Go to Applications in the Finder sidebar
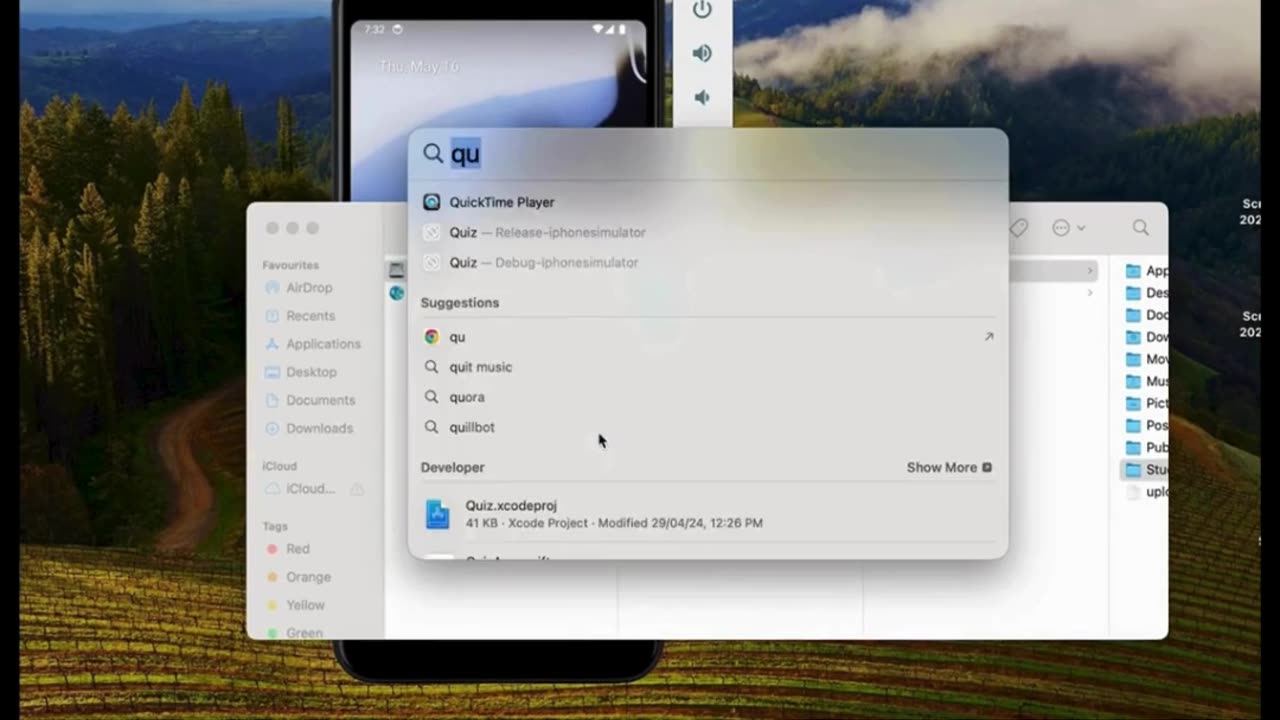Screen dimensions: 1280x720 coord(312,344)
